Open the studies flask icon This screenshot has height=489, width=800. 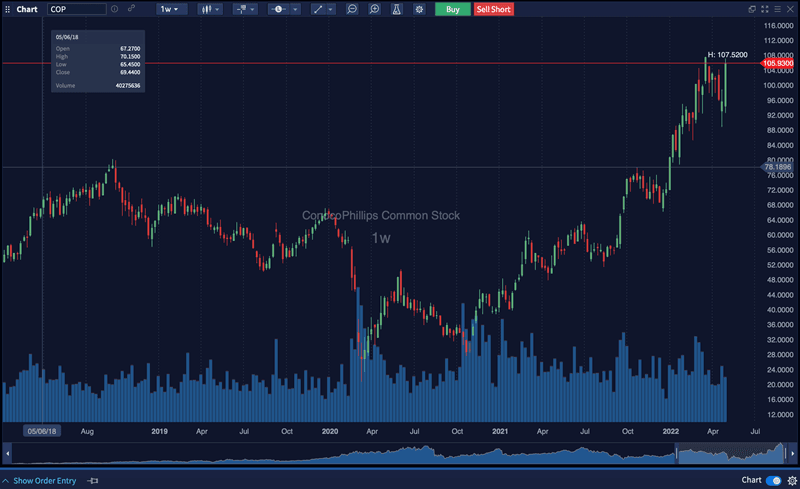point(396,9)
